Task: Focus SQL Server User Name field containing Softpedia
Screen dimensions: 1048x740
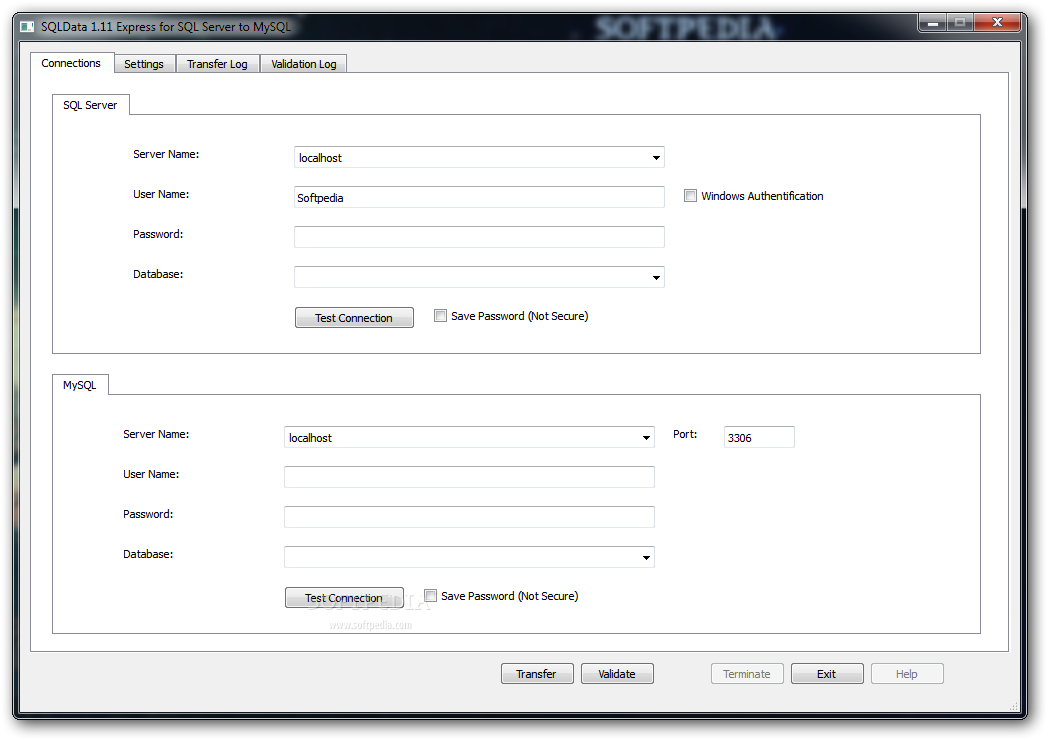Action: click(x=479, y=197)
